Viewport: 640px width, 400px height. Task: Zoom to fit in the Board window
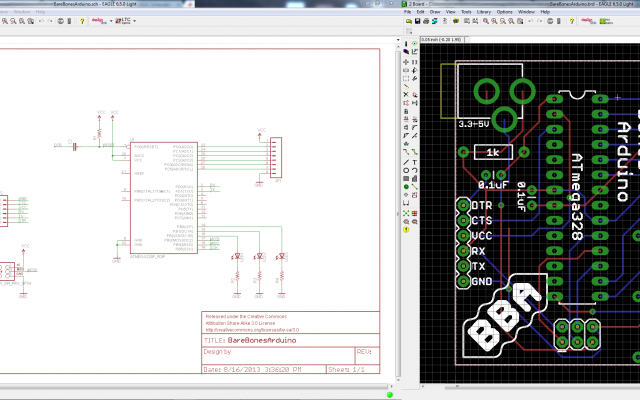pos(486,21)
